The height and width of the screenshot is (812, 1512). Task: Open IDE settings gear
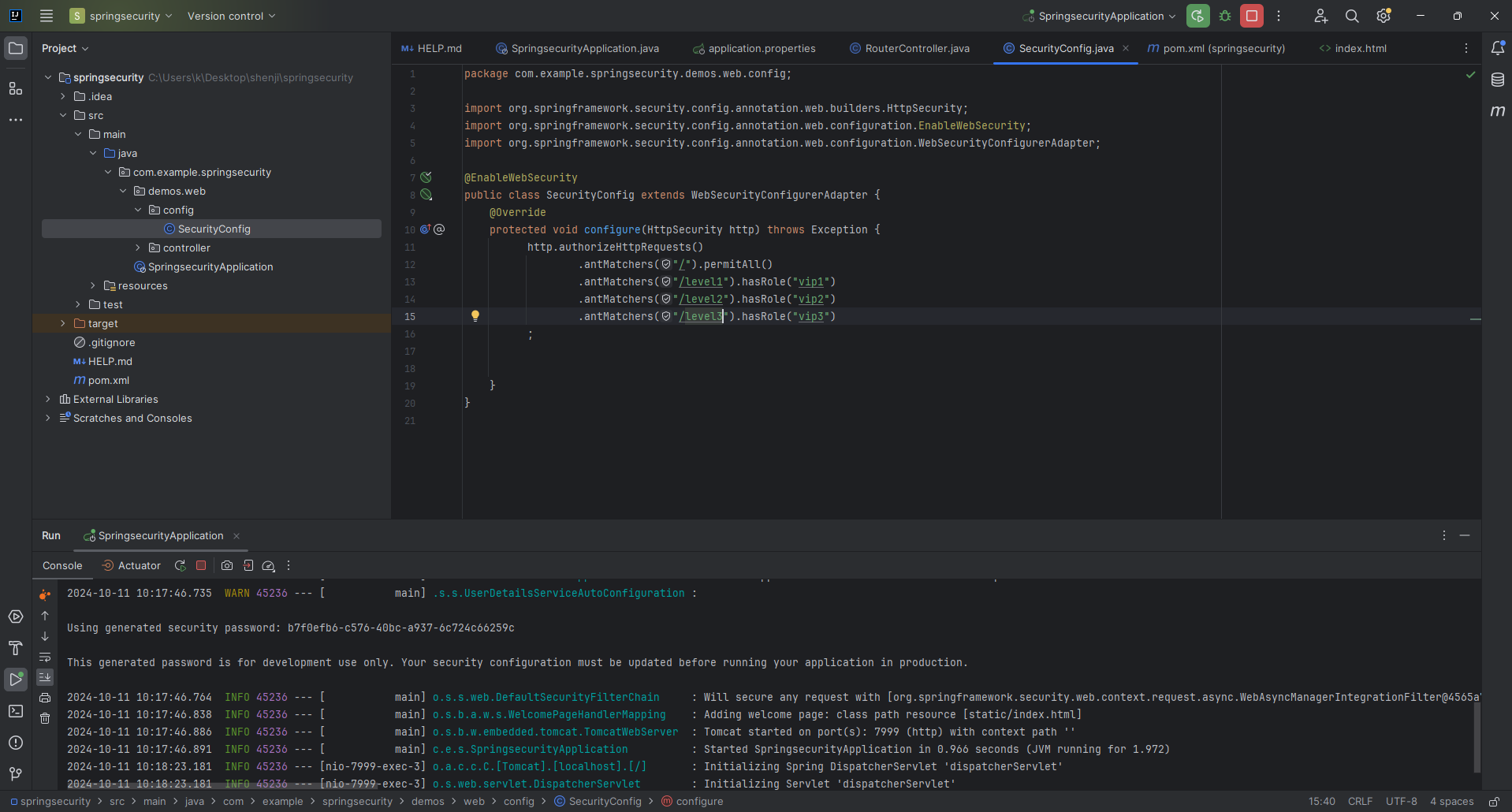1384,16
